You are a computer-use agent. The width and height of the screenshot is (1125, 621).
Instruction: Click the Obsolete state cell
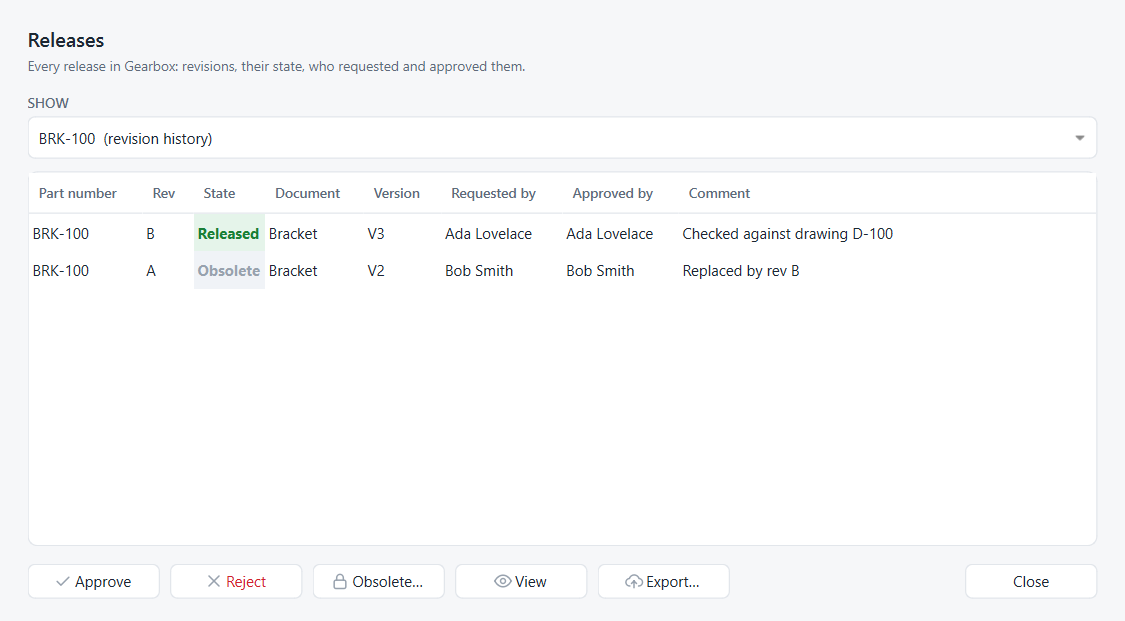point(229,271)
